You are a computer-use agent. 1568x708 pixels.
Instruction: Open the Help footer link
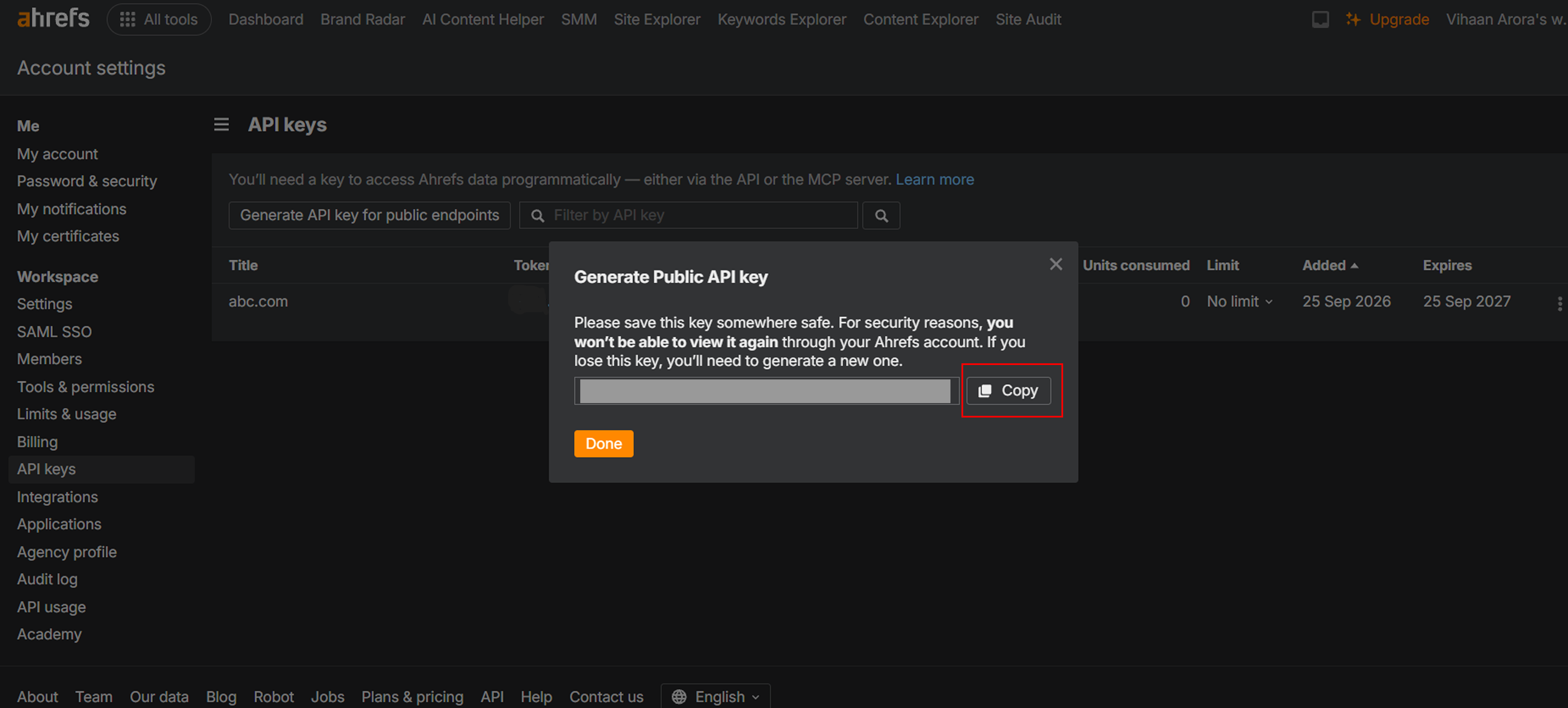point(536,697)
